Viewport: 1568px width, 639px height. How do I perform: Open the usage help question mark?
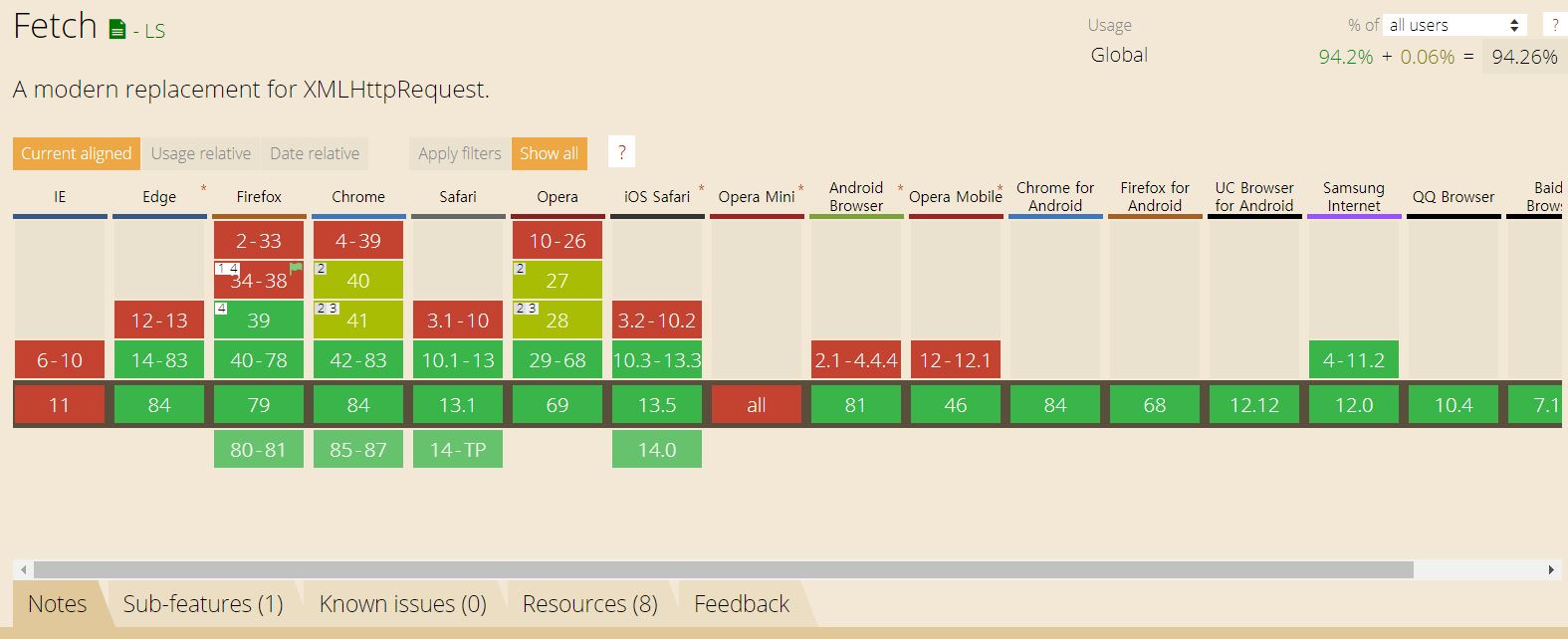(1555, 25)
